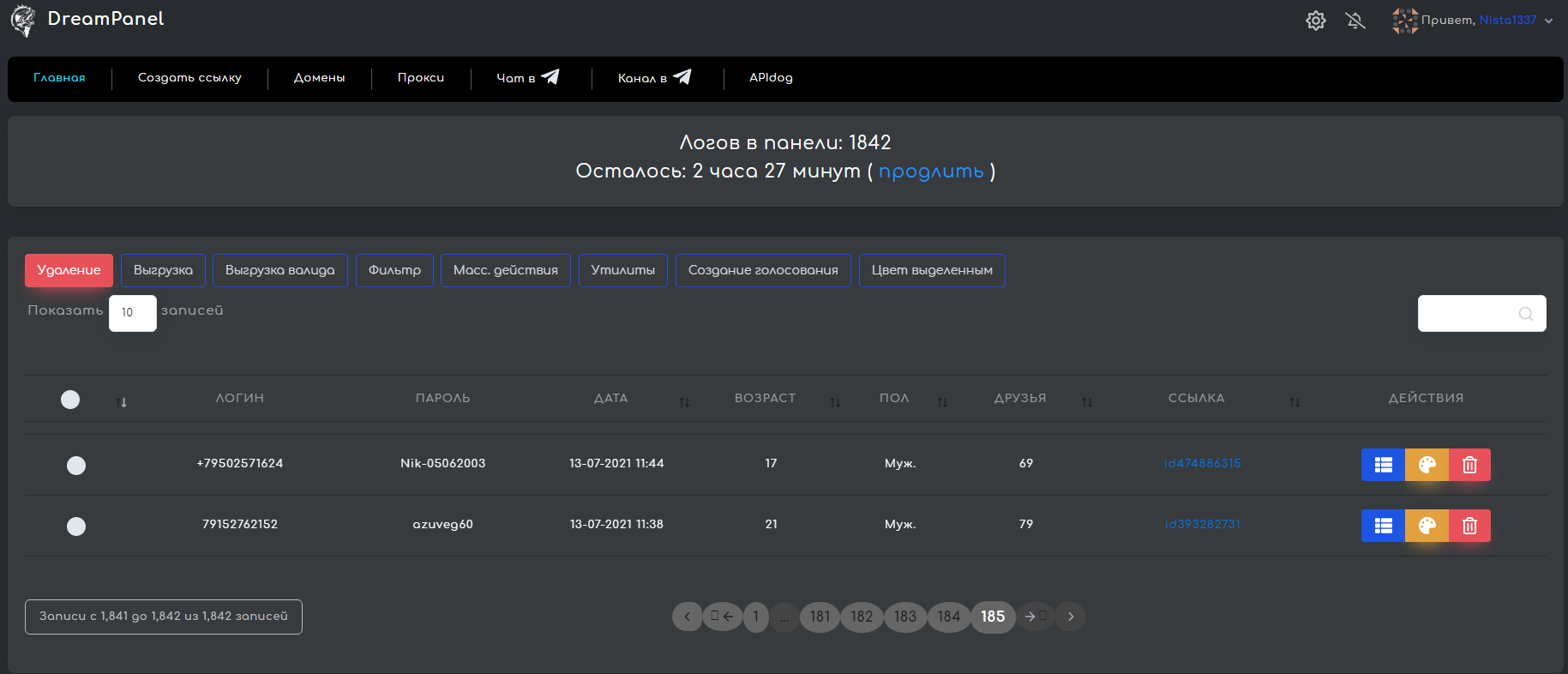This screenshot has width=1568, height=674.
Task: Click the red trash icon in first row
Action: 1469,465
